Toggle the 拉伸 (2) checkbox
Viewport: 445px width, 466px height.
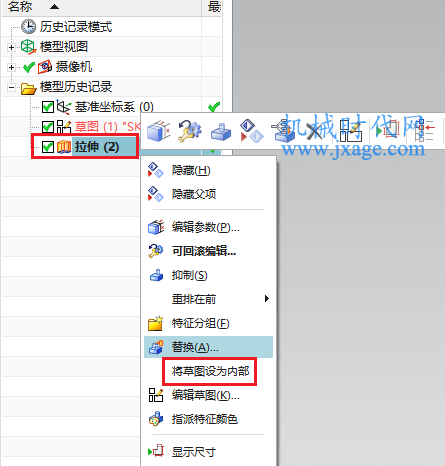48,147
